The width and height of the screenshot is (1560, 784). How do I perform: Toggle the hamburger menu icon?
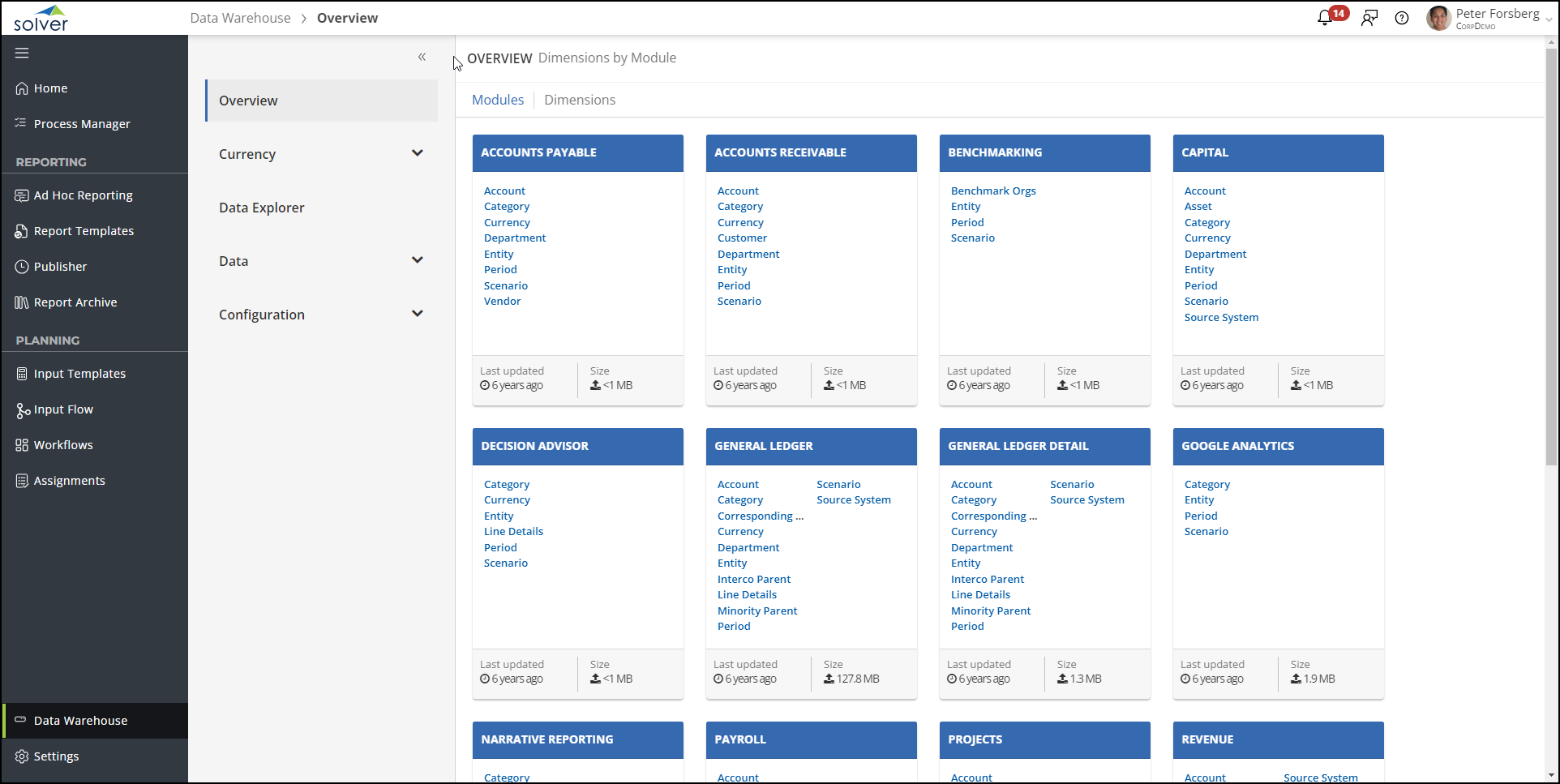coord(22,53)
